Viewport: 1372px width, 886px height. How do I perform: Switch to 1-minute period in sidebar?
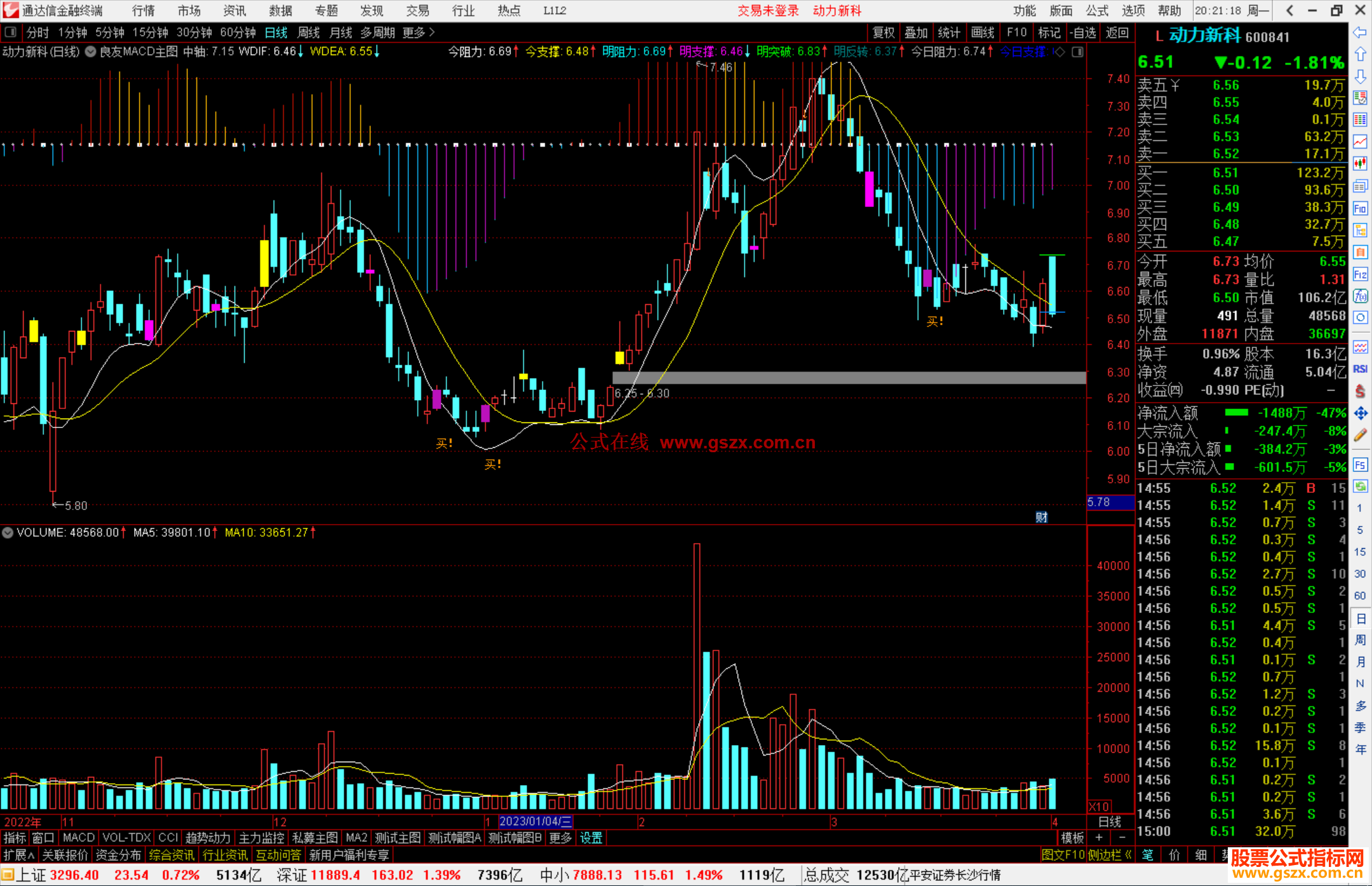1359,508
